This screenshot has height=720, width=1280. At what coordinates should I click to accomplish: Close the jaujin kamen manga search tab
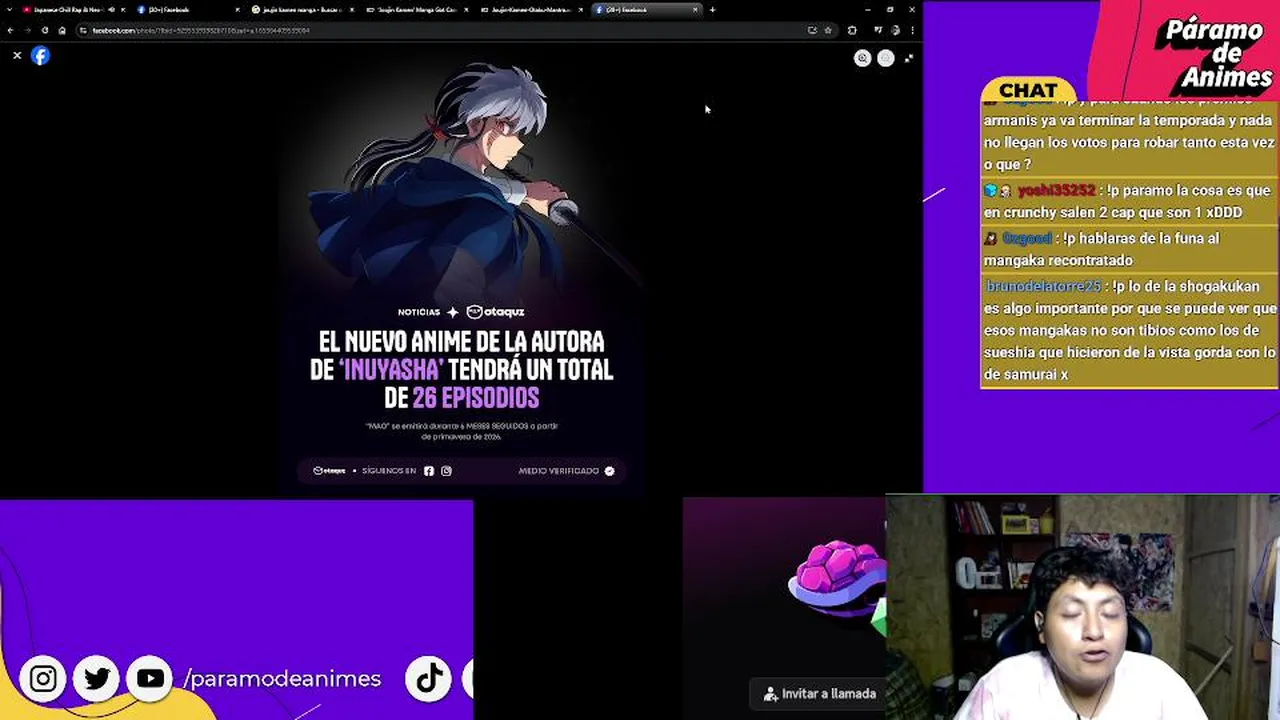(351, 10)
